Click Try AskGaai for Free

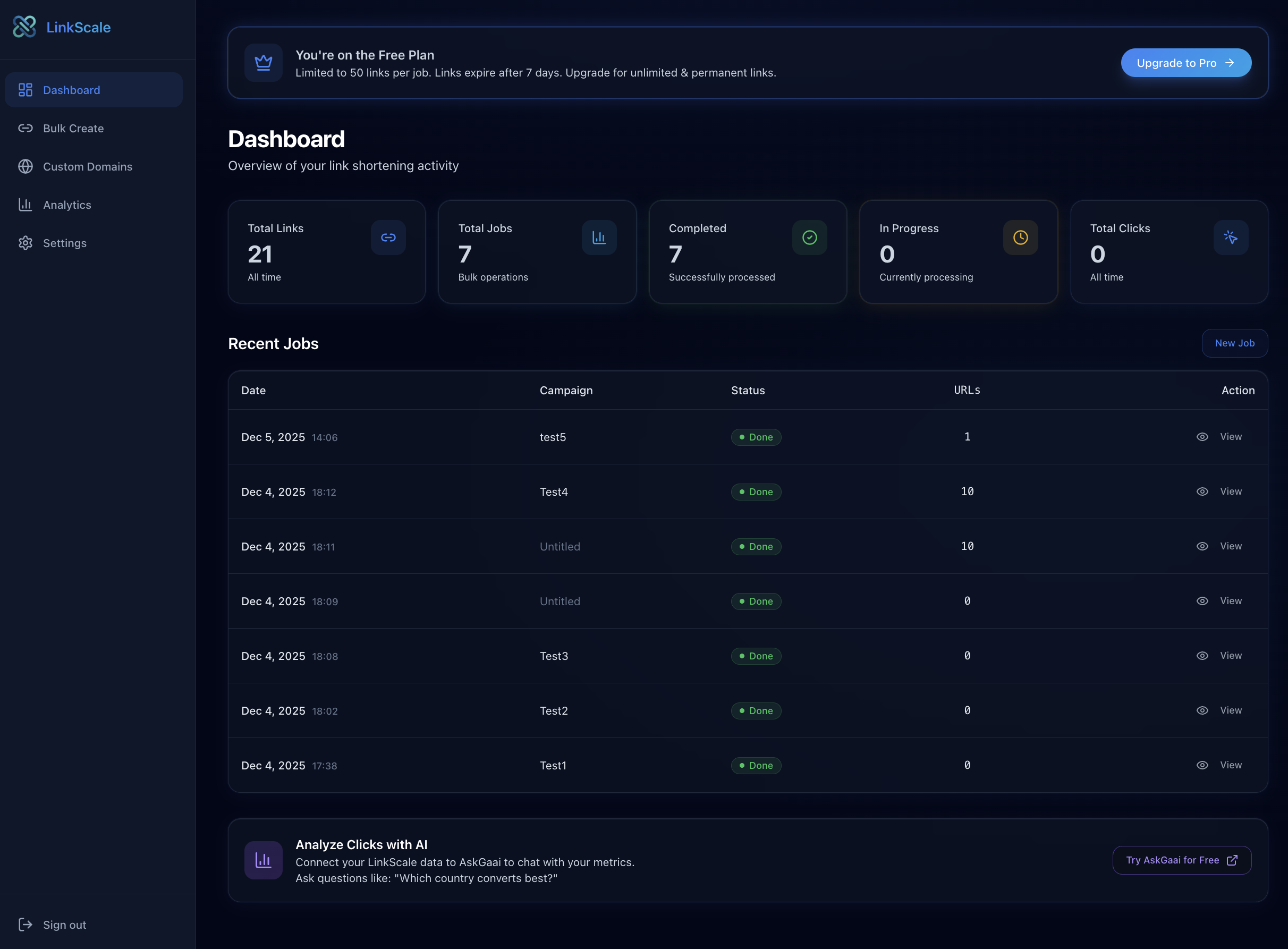coord(1181,860)
